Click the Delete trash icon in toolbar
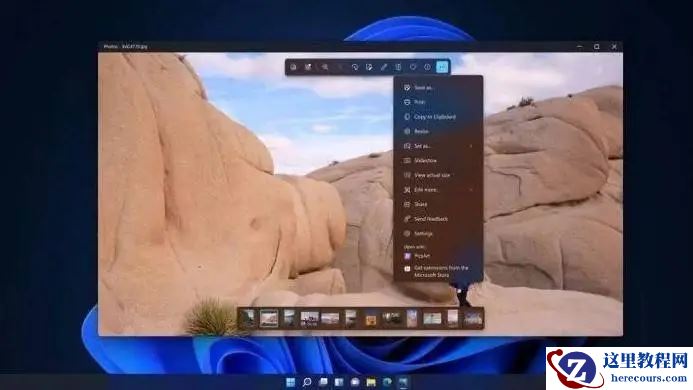Screen dimensions: 693x390 [x=398, y=67]
